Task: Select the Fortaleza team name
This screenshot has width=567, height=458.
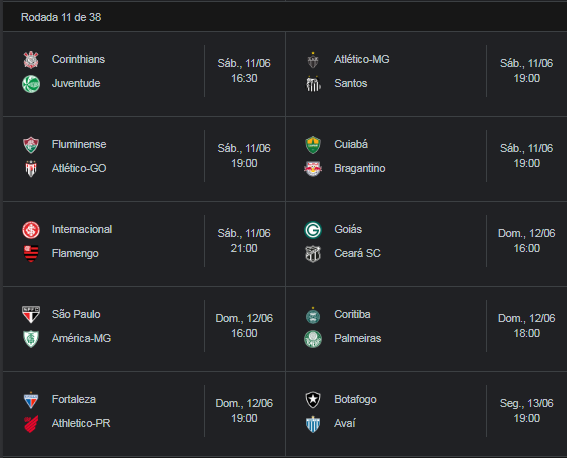Action: pyautogui.click(x=74, y=399)
